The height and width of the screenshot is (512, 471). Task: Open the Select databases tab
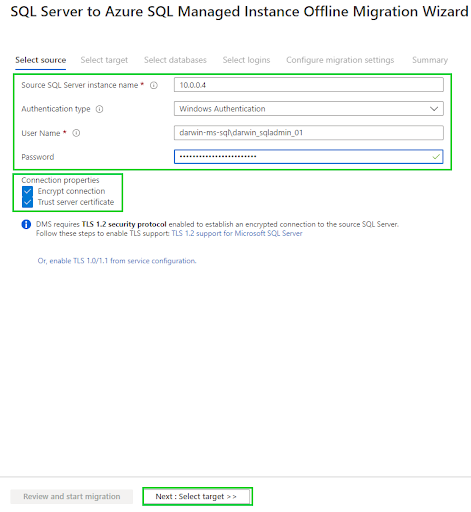175,60
